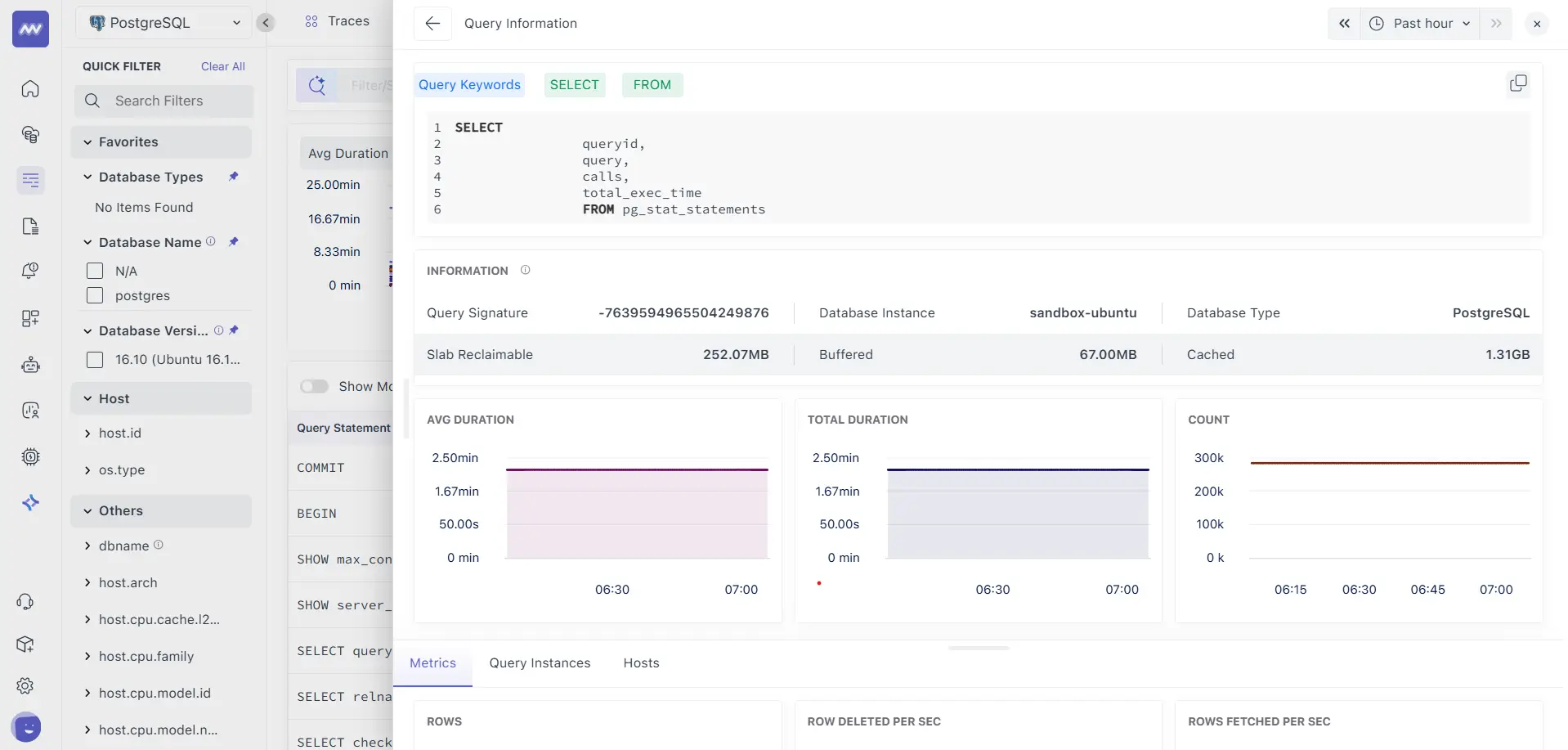Open the Support headset icon near sidebar bottom

(x=25, y=601)
